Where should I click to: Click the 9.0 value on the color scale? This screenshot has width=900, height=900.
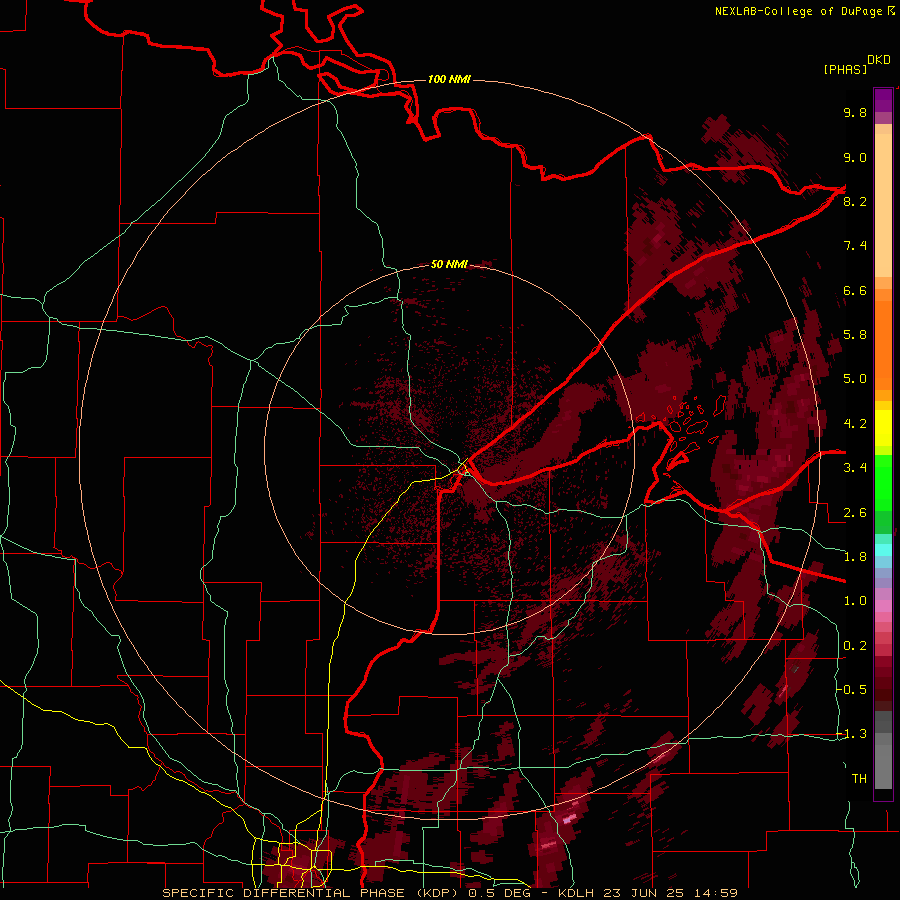point(855,157)
